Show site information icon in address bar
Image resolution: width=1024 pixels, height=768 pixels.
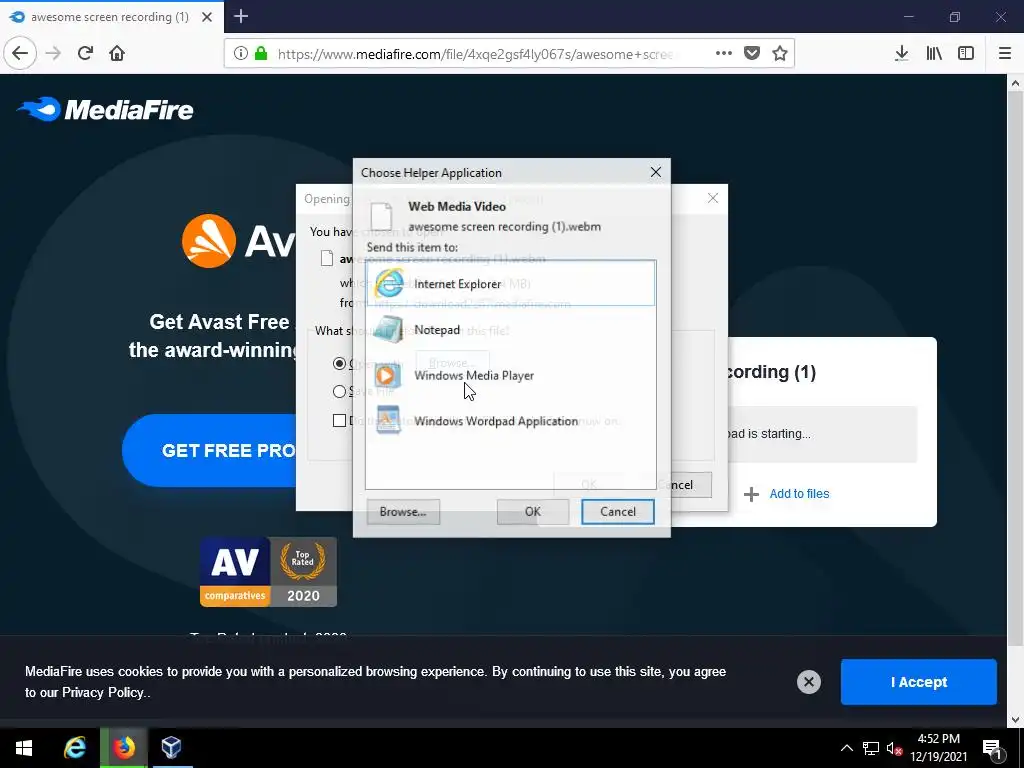pyautogui.click(x=240, y=54)
